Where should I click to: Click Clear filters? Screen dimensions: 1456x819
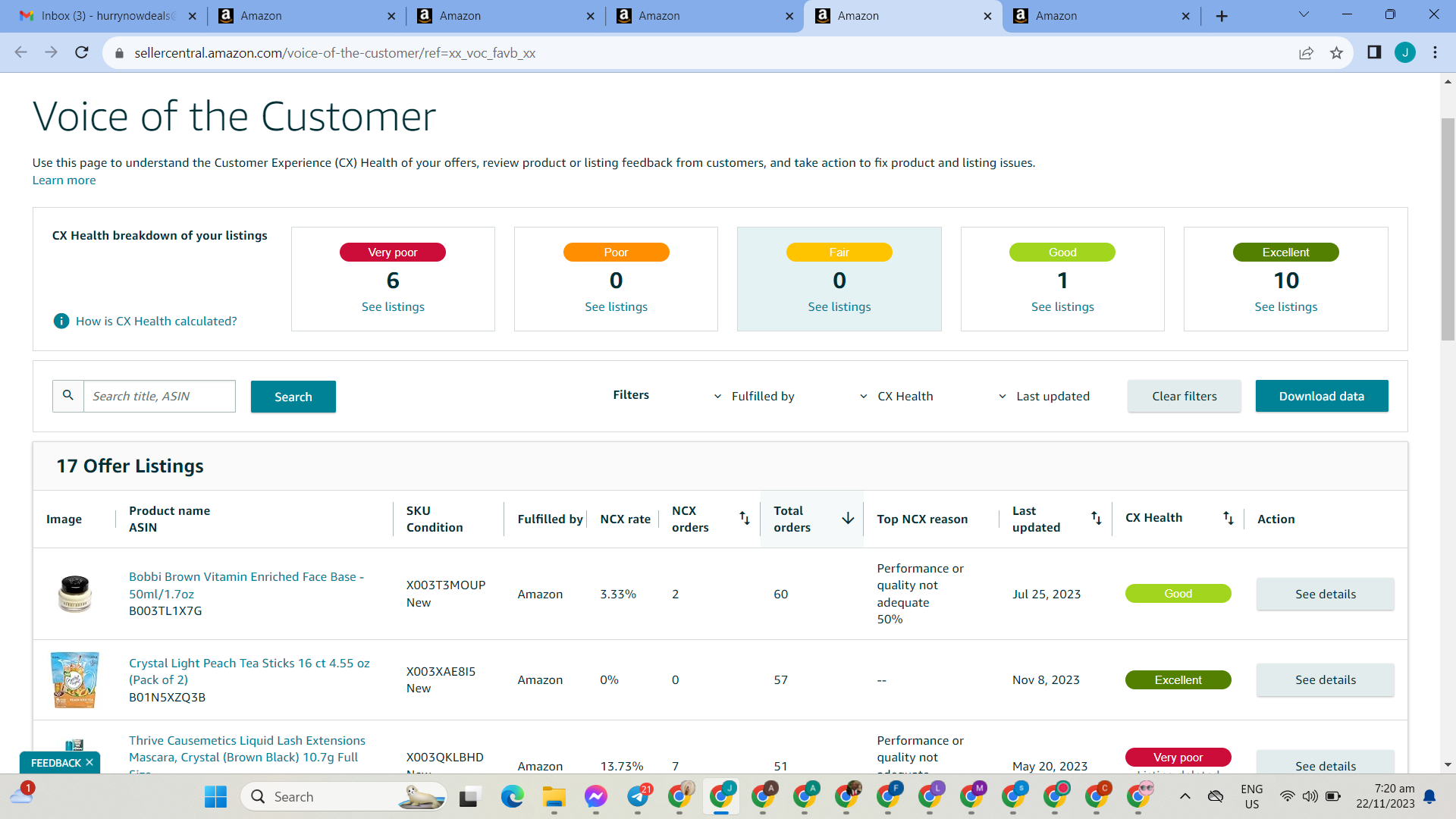click(x=1184, y=396)
